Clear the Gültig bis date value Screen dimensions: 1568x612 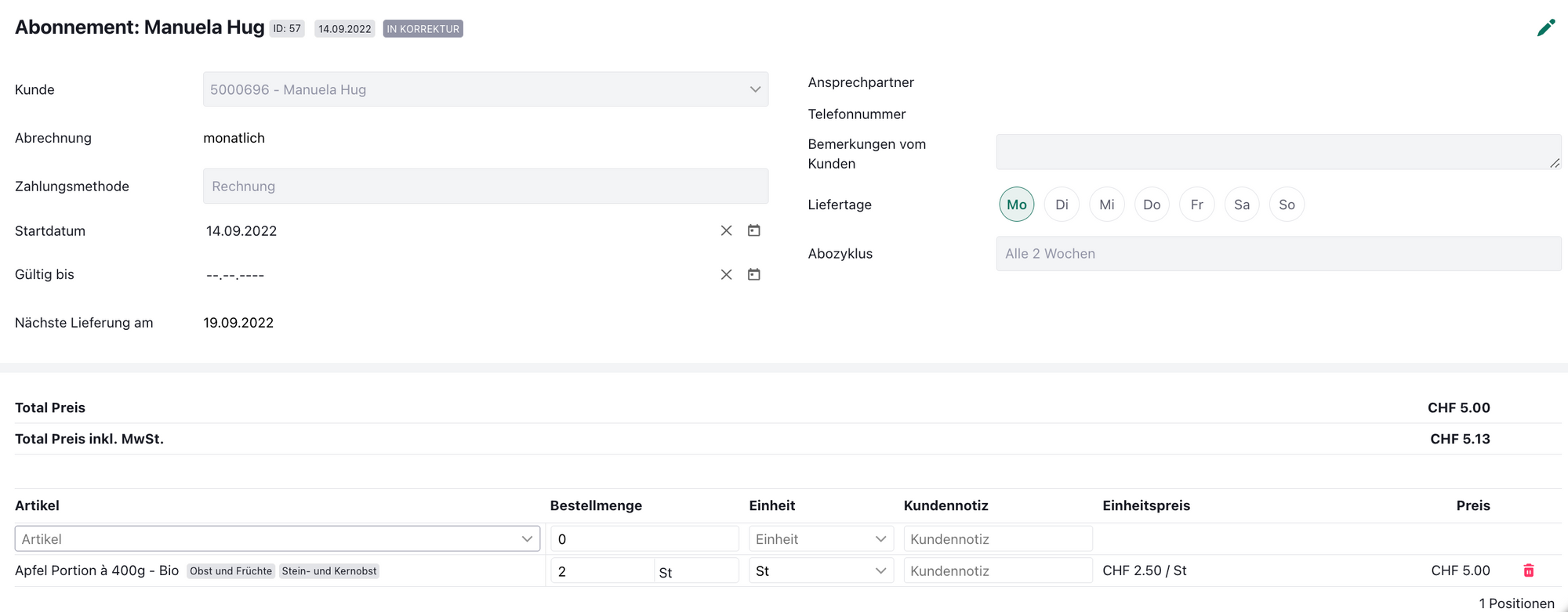coord(726,274)
